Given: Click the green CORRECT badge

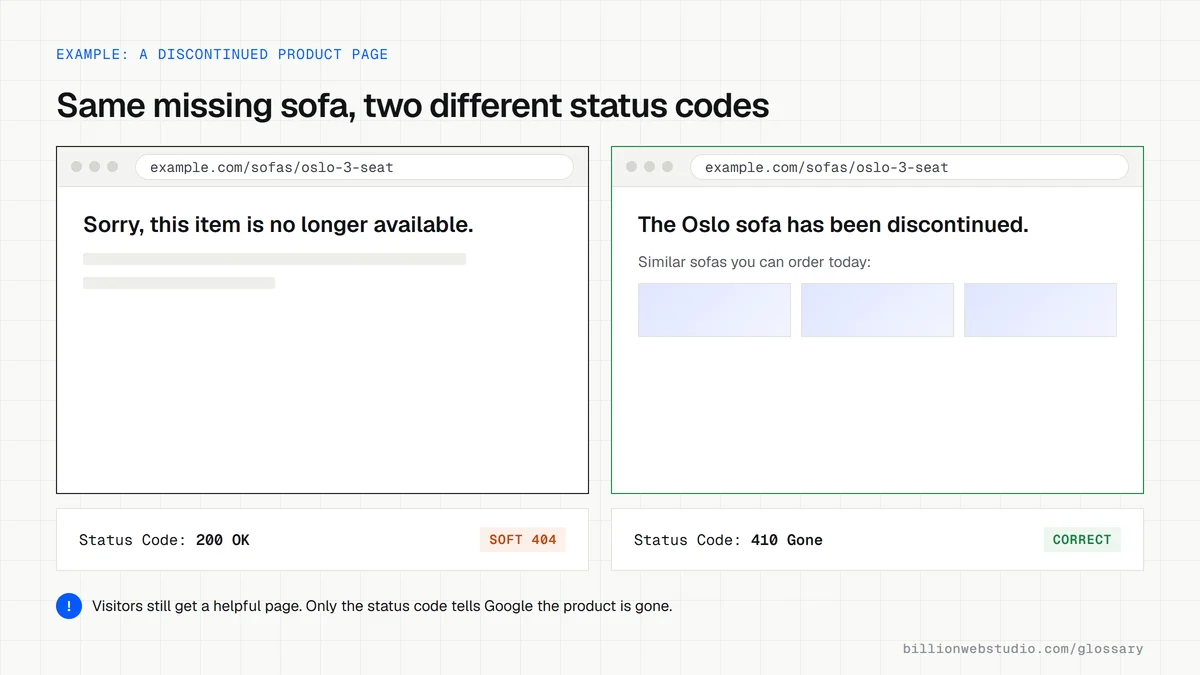Looking at the screenshot, I should click(1082, 540).
